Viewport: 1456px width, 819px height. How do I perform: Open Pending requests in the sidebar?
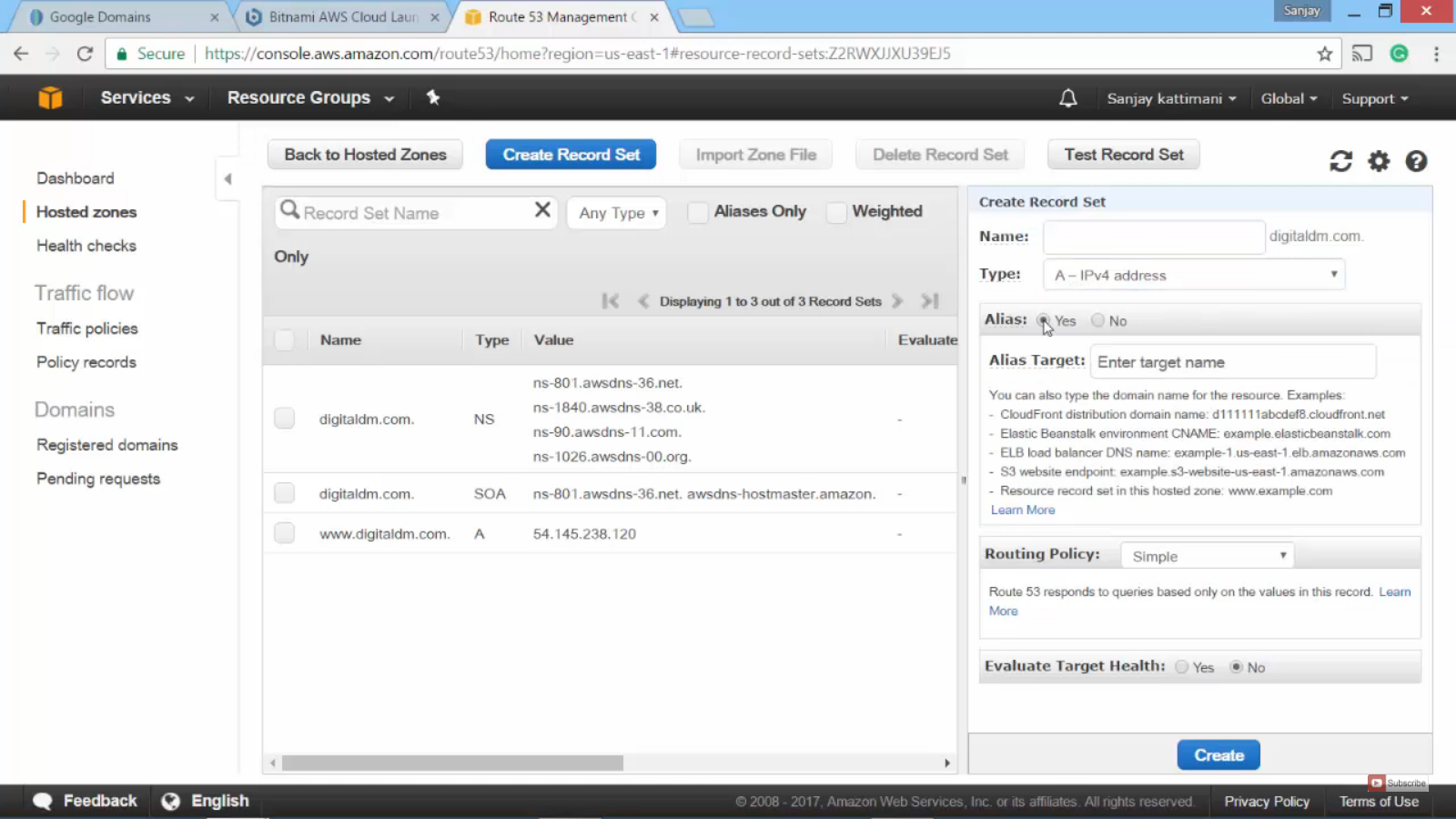[x=98, y=479]
